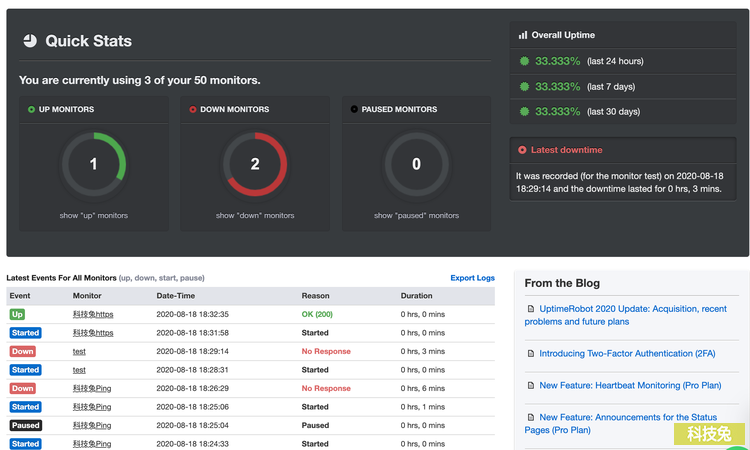Click the Latest Events For All Monitors heading
Screen dimensions: 750x450
coord(61,278)
